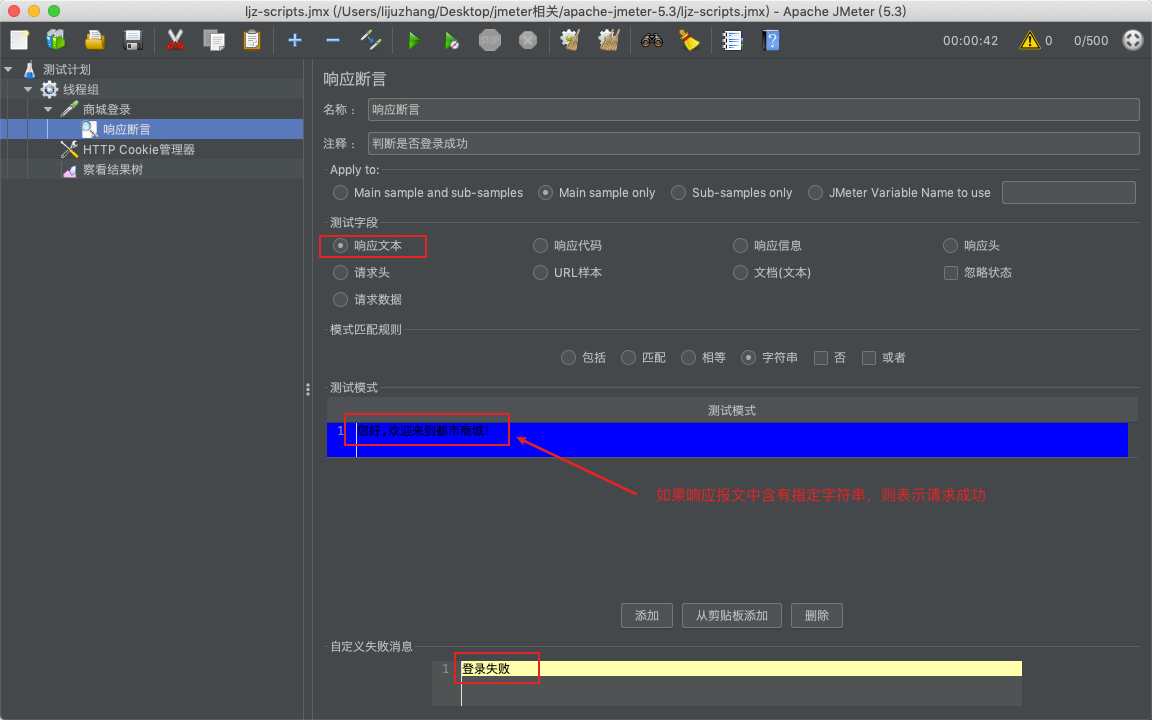Select 商城登录 sampler in tree

(x=107, y=109)
